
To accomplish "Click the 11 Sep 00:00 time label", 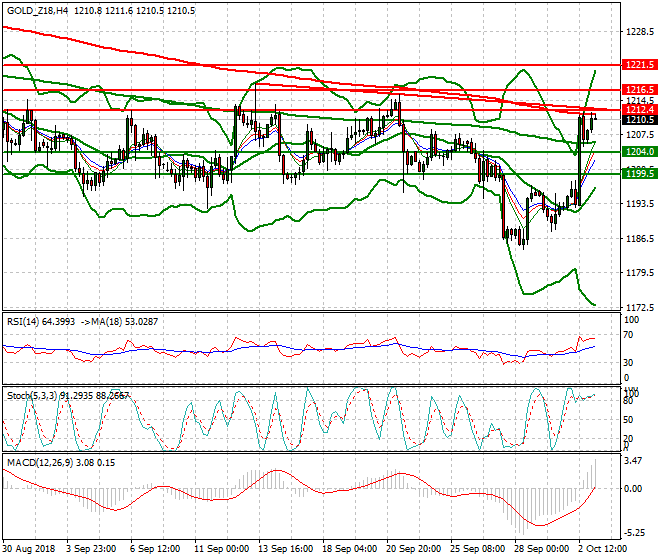I will pos(222,549).
